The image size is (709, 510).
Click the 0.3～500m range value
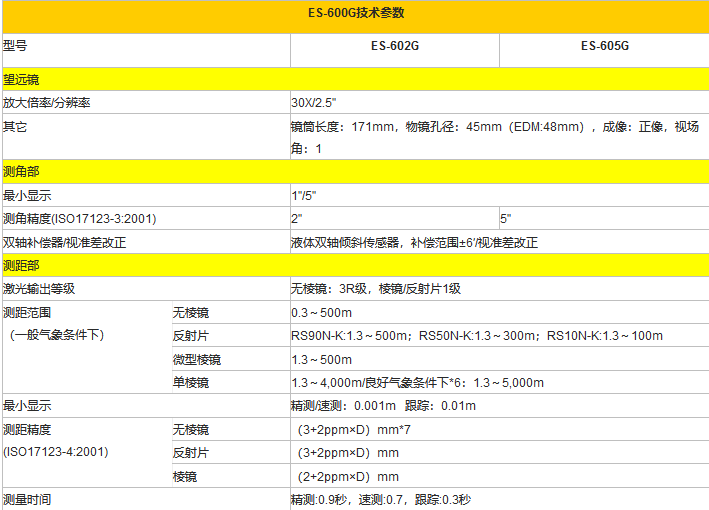pyautogui.click(x=321, y=312)
